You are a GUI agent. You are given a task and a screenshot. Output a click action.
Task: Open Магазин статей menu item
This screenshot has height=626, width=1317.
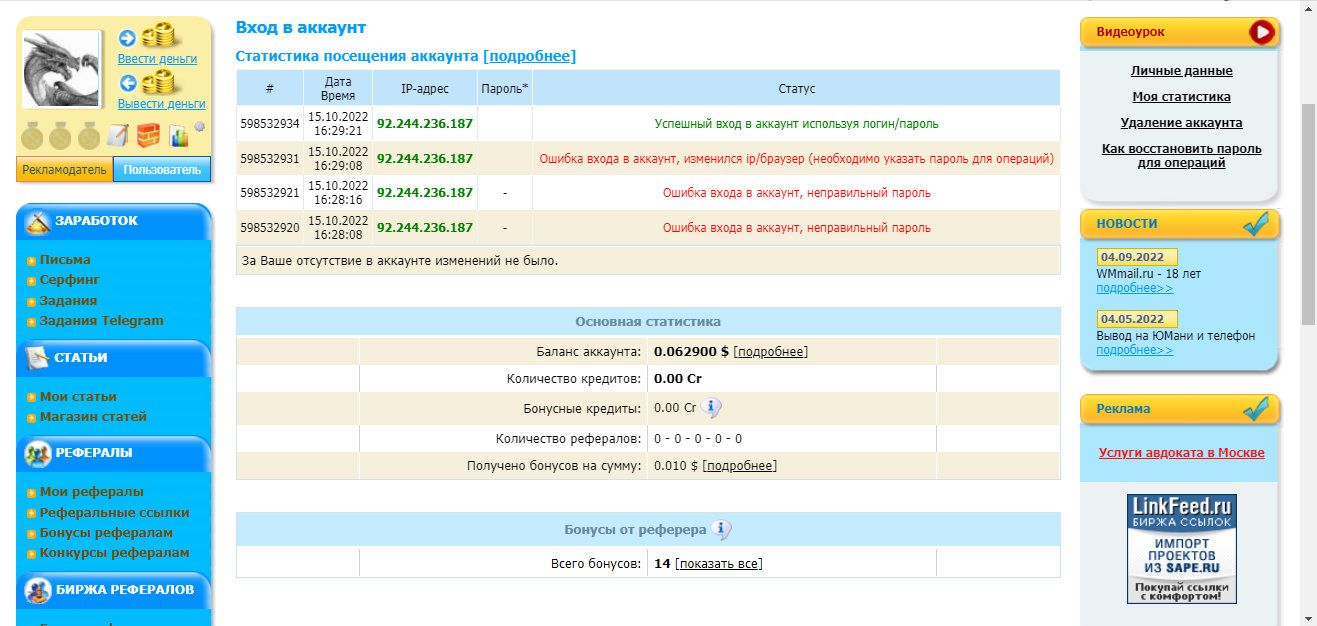(x=93, y=416)
